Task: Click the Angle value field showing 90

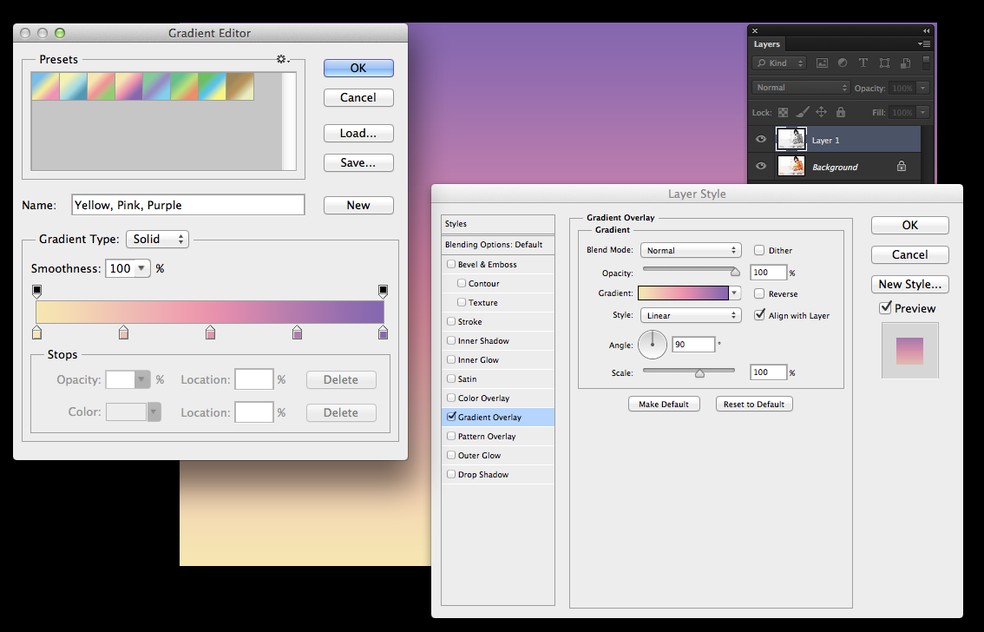Action: [693, 345]
